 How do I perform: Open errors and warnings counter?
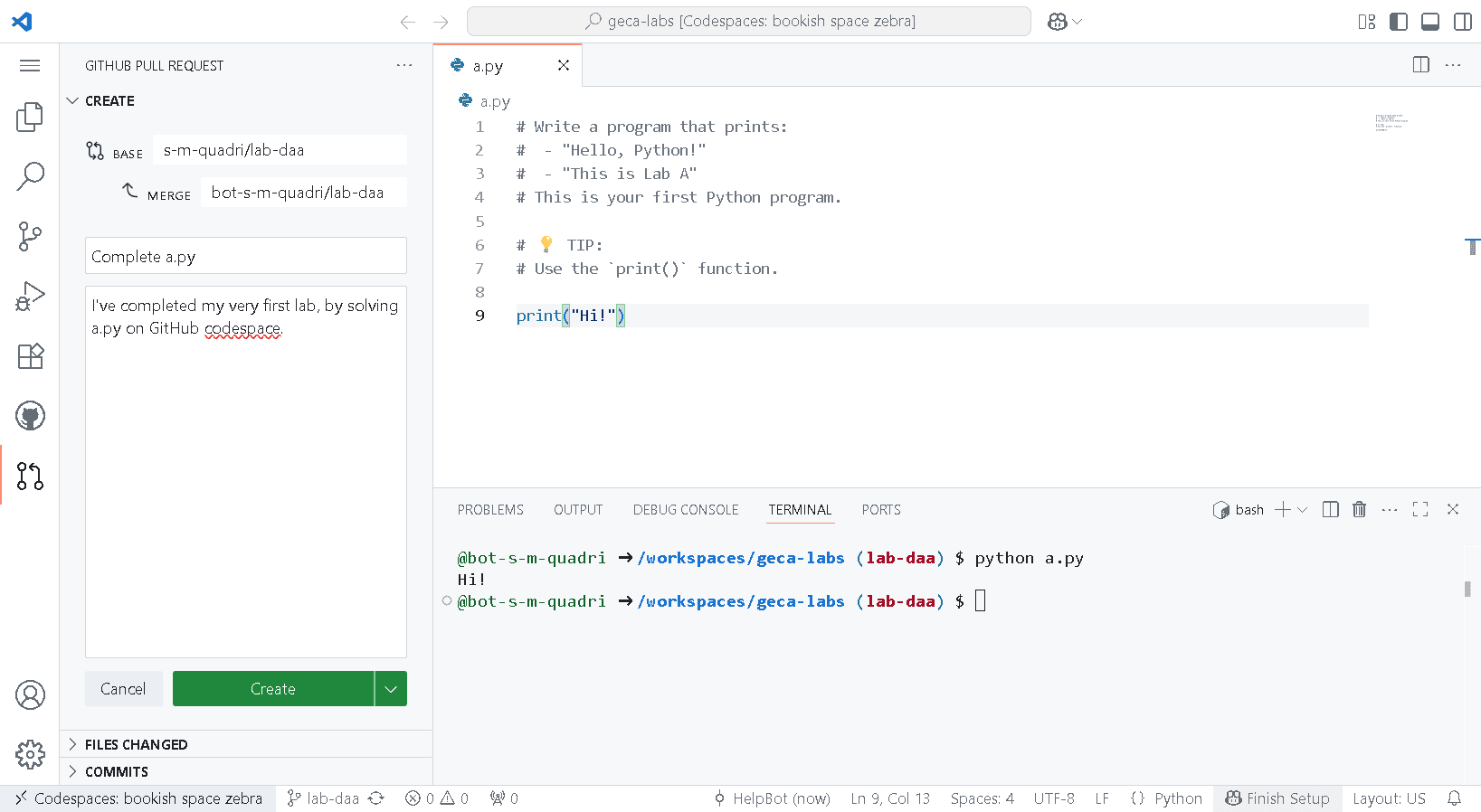437,798
